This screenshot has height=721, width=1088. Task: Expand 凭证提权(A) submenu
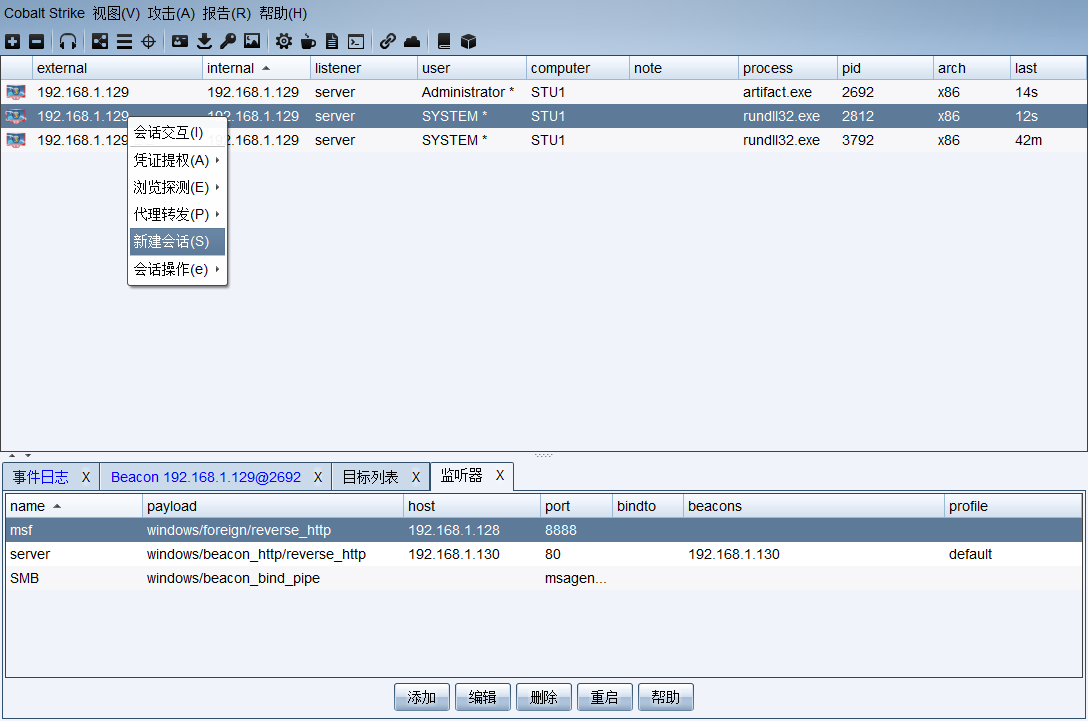(178, 160)
